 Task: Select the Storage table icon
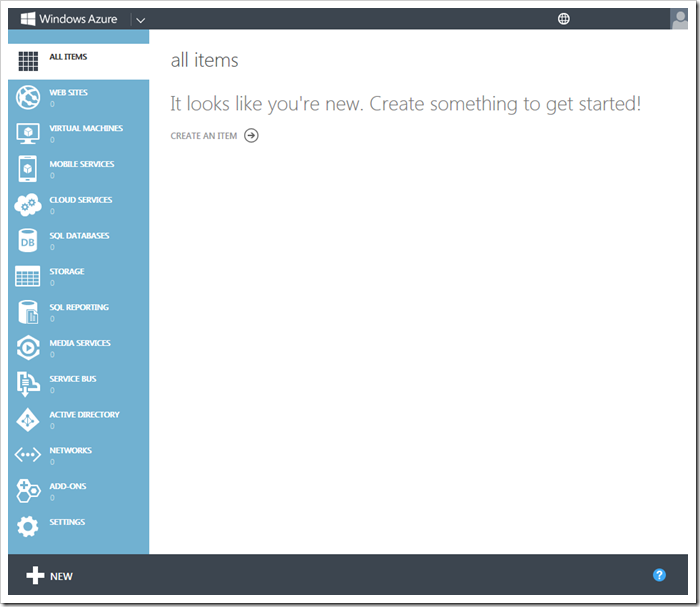tap(28, 276)
